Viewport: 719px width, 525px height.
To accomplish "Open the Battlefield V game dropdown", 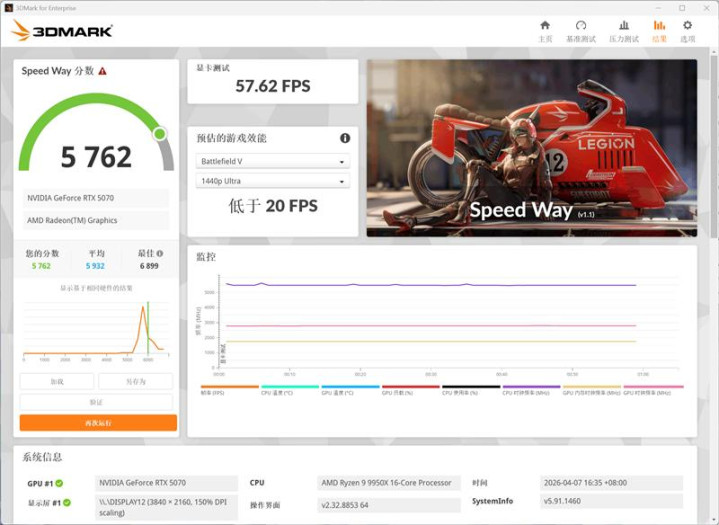I will [273, 161].
